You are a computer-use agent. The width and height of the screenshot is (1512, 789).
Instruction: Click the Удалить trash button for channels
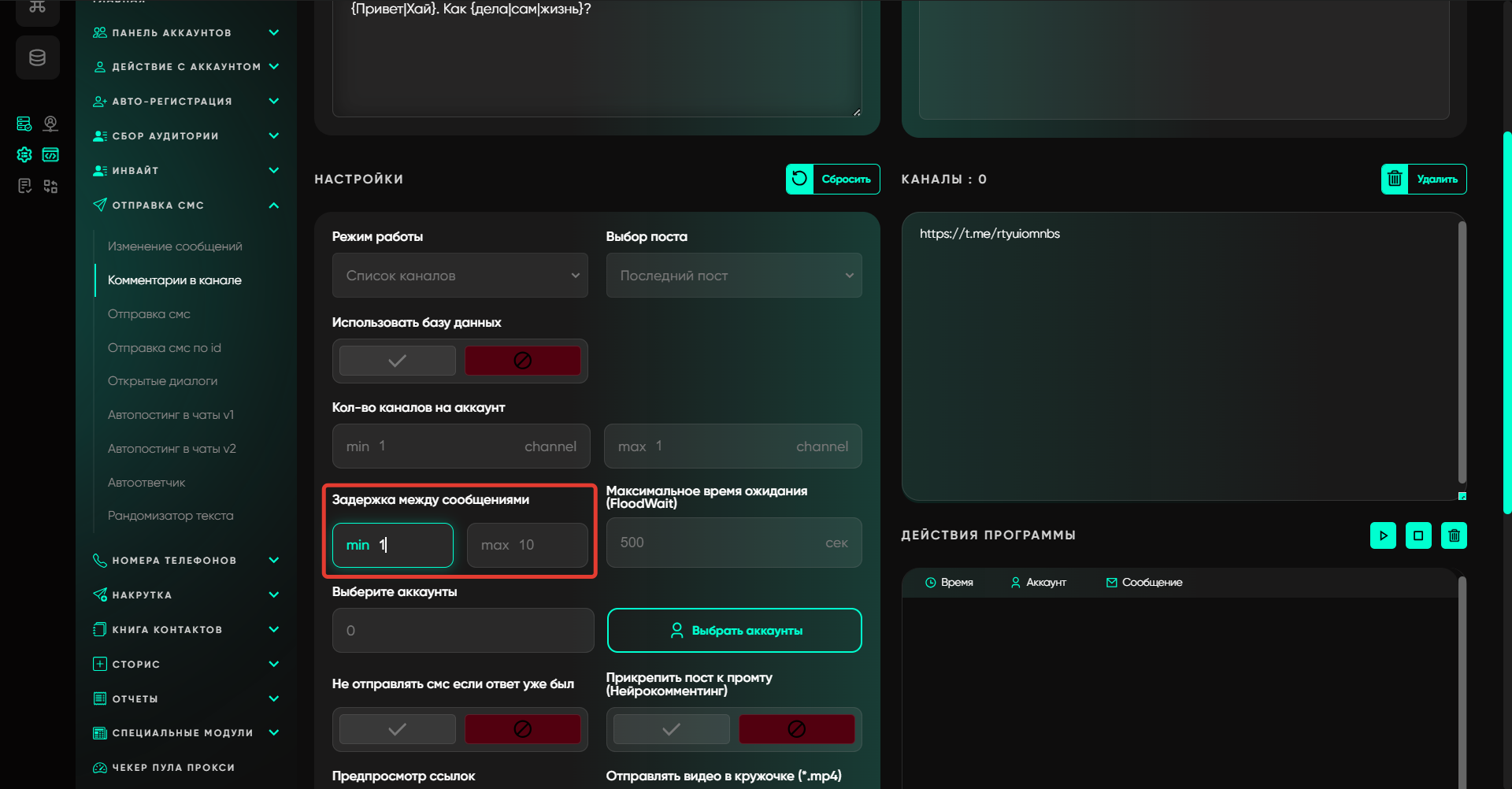(1423, 179)
